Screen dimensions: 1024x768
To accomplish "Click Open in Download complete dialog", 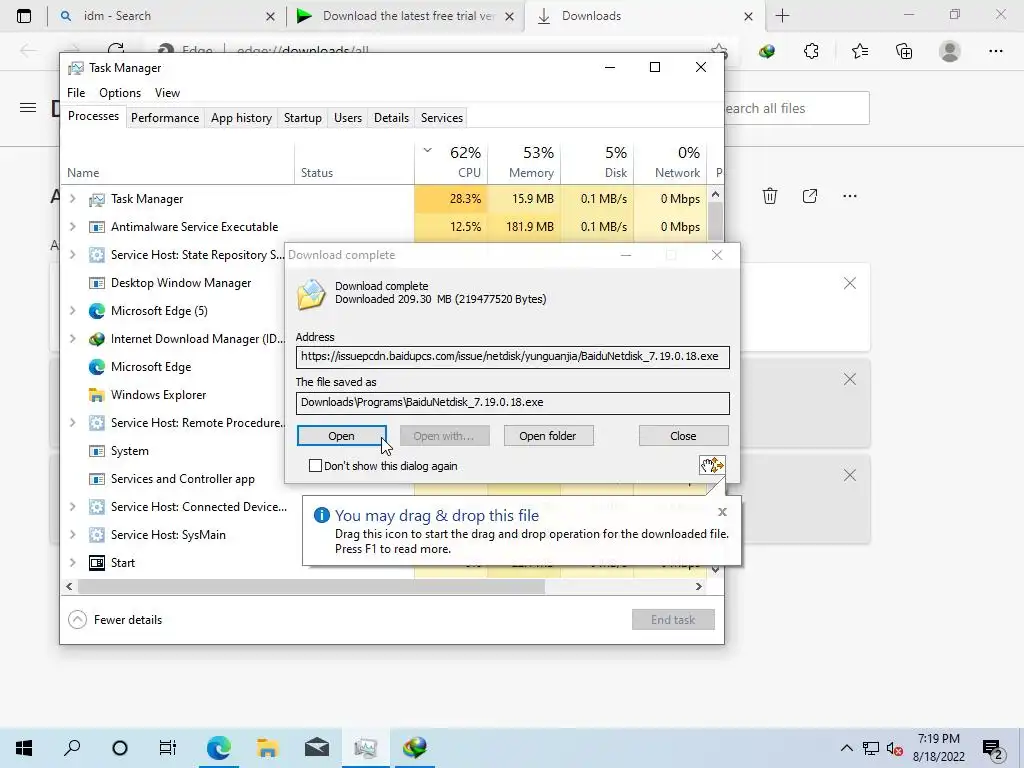I will (342, 436).
